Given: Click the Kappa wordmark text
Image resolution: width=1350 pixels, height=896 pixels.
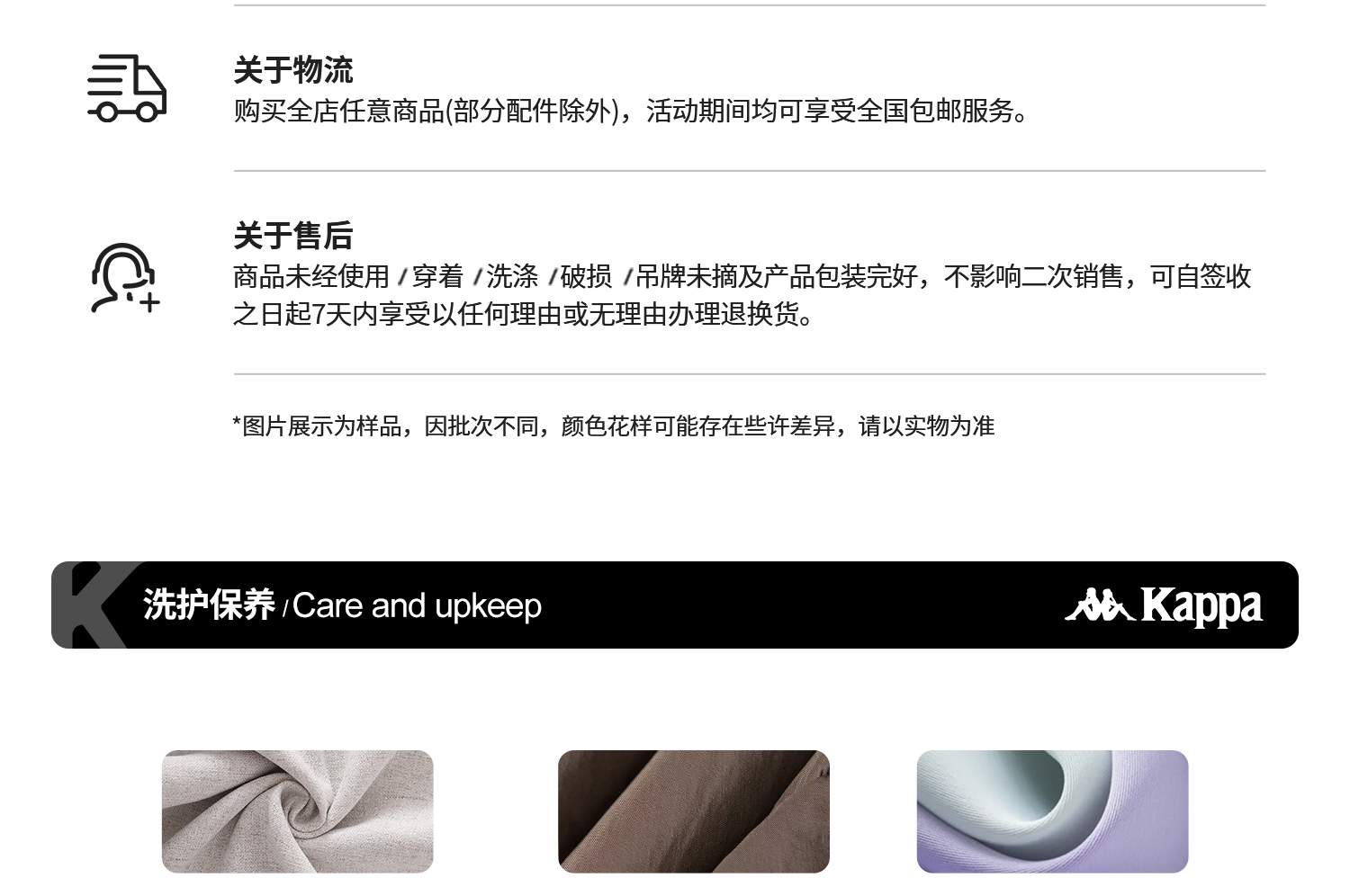Looking at the screenshot, I should click(x=1201, y=606).
